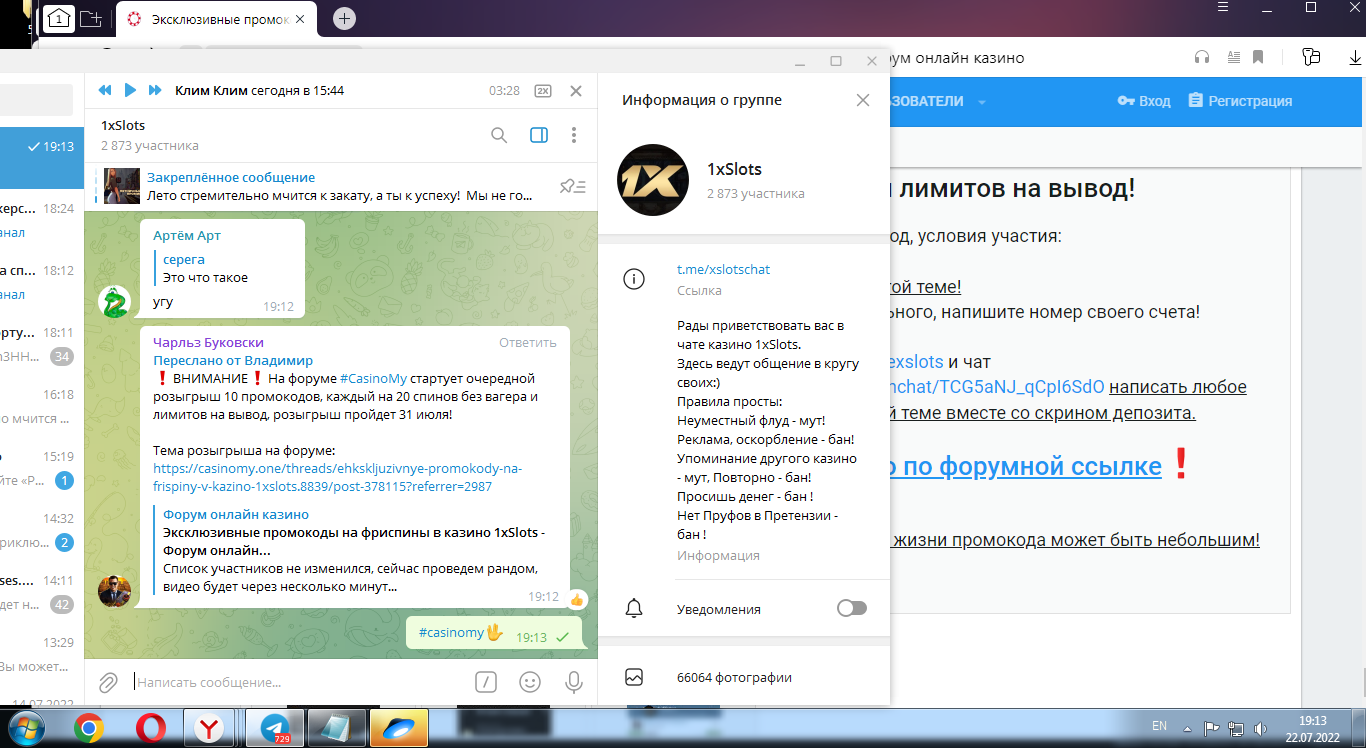Close the Информация о группе panel
Viewport: 1366px width, 748px height.
pyautogui.click(x=863, y=100)
